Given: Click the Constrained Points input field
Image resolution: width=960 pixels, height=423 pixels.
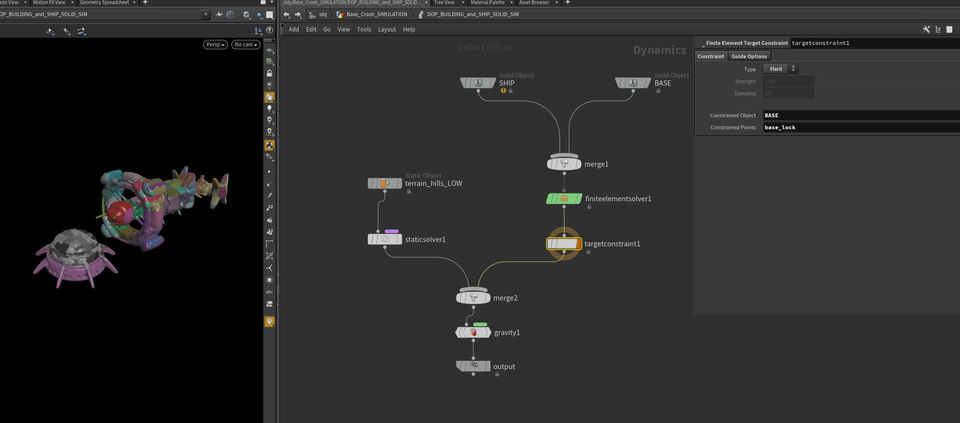Looking at the screenshot, I should click(860, 128).
